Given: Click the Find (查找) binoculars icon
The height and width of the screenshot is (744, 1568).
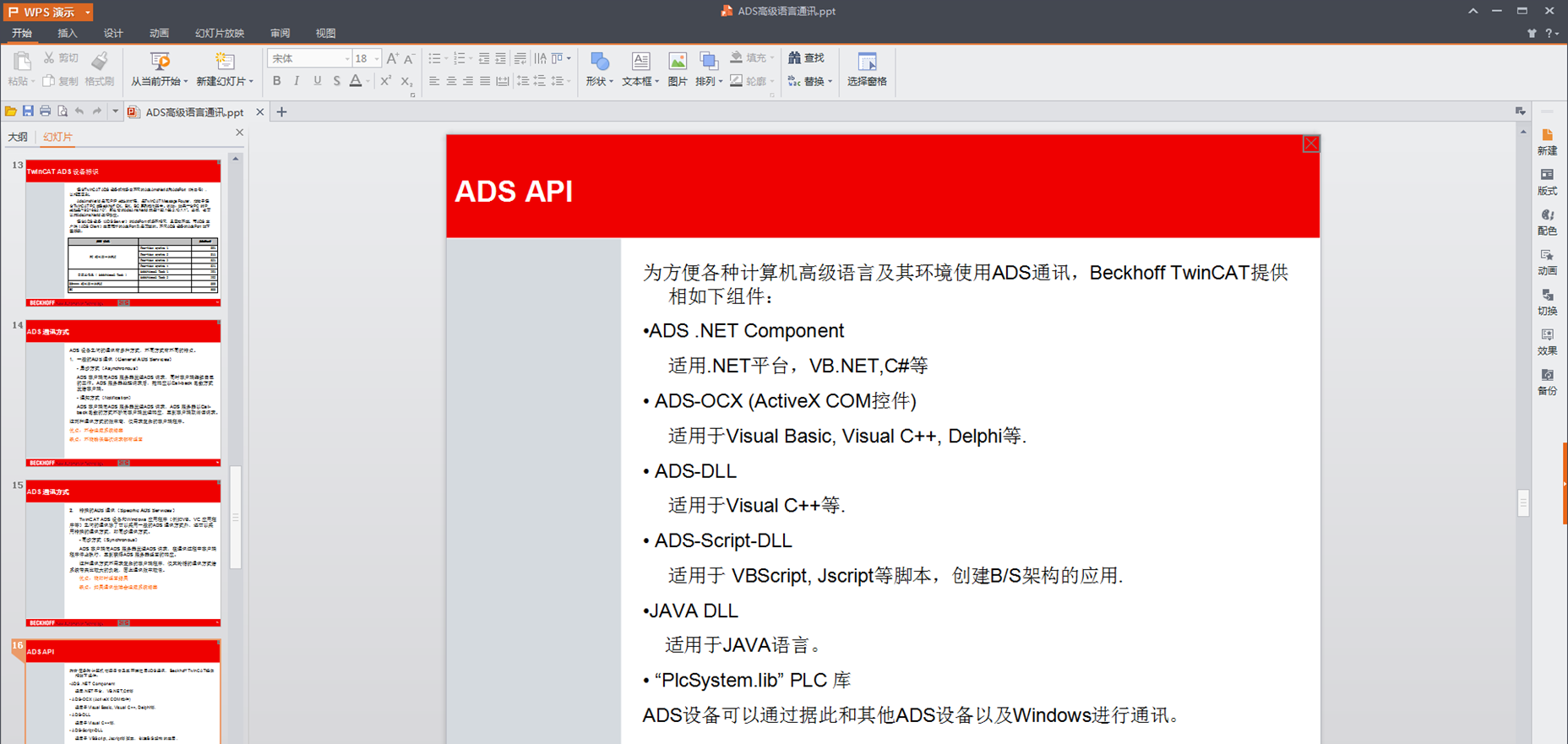Looking at the screenshot, I should [794, 57].
